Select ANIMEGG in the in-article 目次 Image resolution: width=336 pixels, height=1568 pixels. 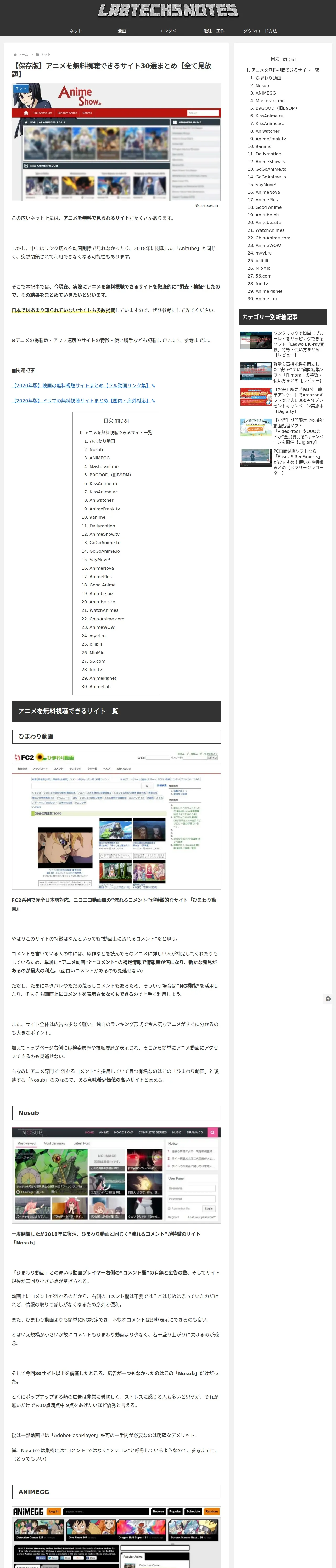[x=99, y=458]
